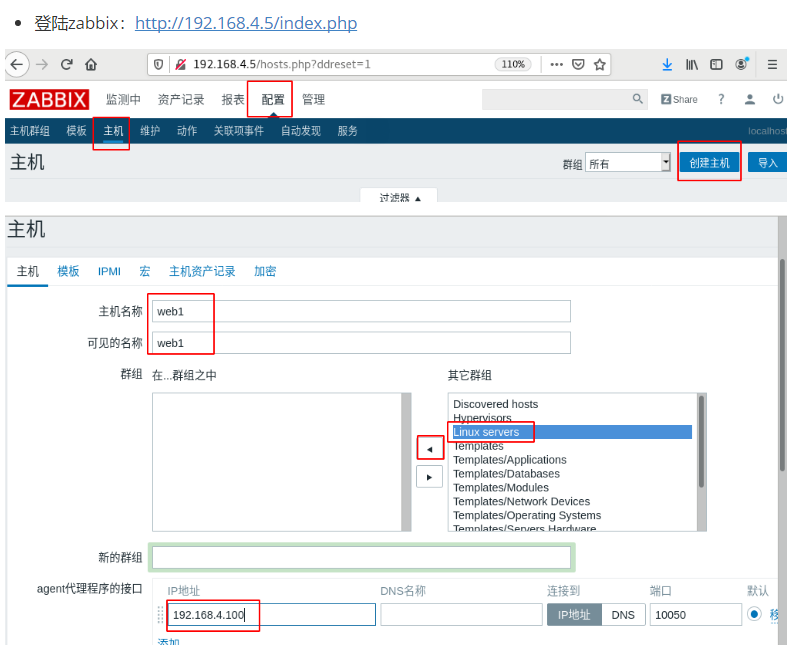The width and height of the screenshot is (799, 648).
Task: Go to 自动发现 submenu
Action: click(301, 131)
